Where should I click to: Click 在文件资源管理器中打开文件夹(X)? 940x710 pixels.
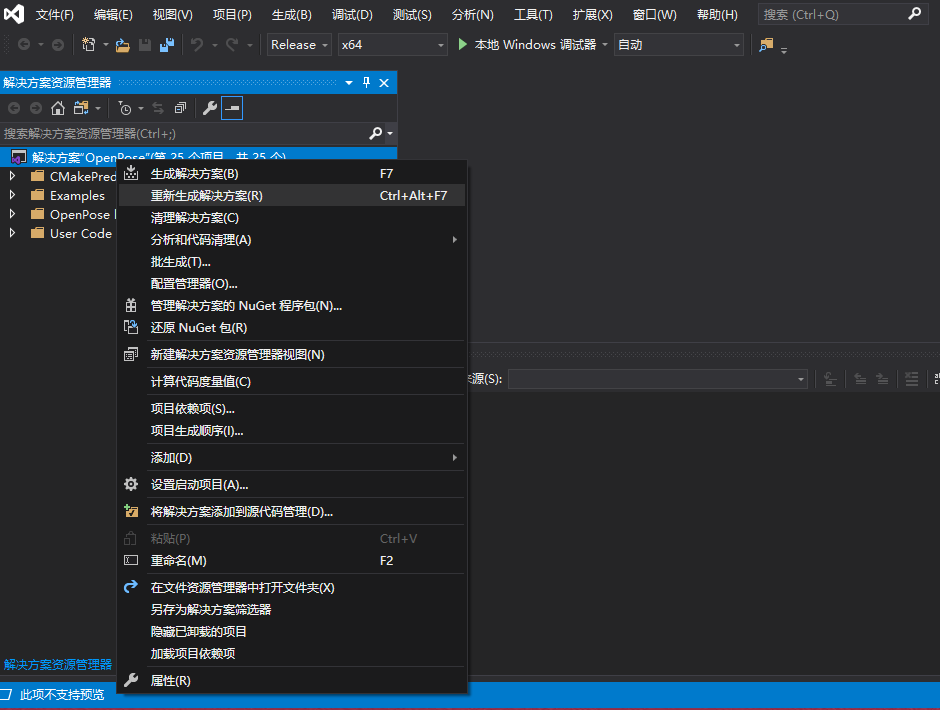pyautogui.click(x=292, y=588)
